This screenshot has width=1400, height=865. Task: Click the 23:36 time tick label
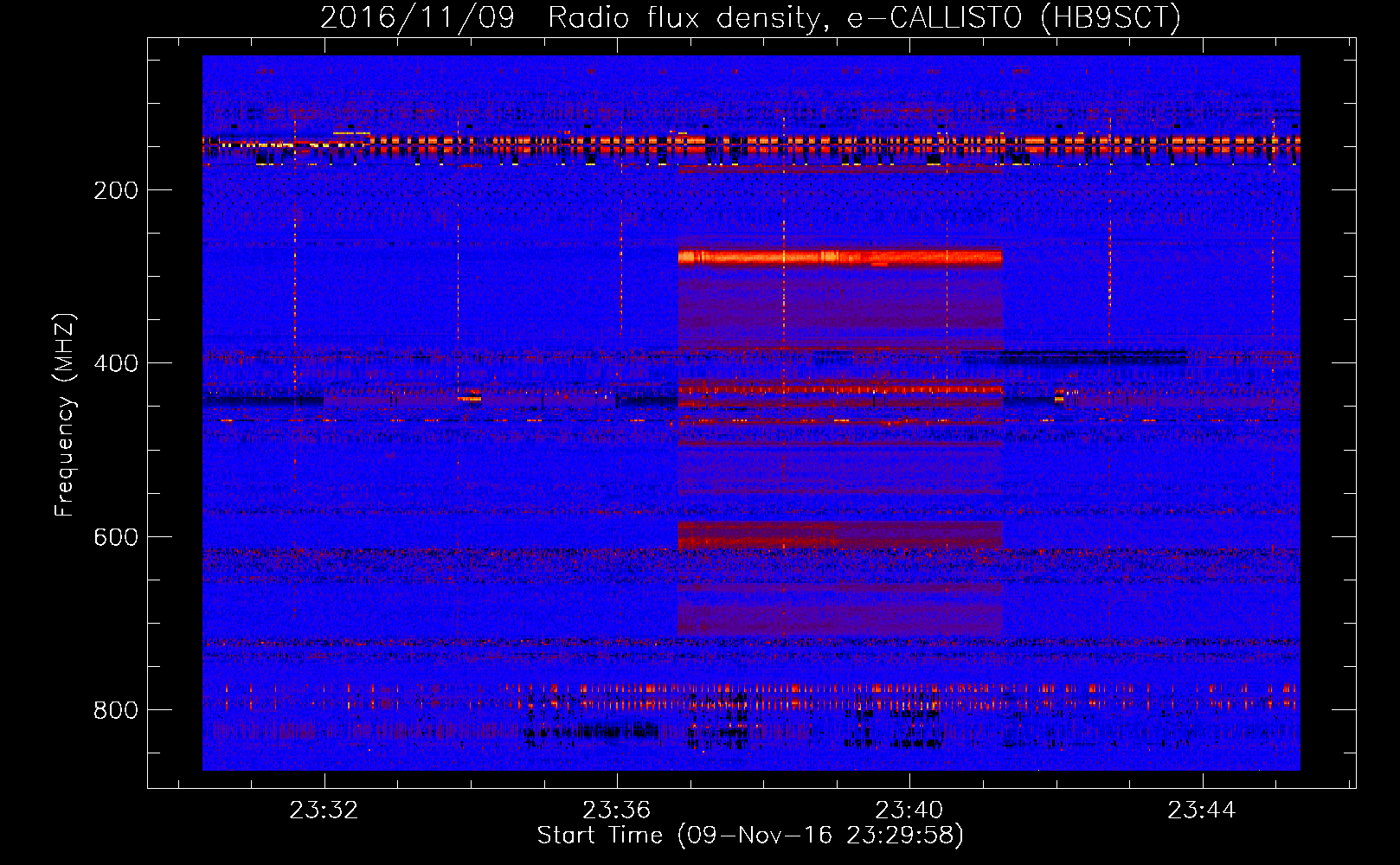[616, 811]
